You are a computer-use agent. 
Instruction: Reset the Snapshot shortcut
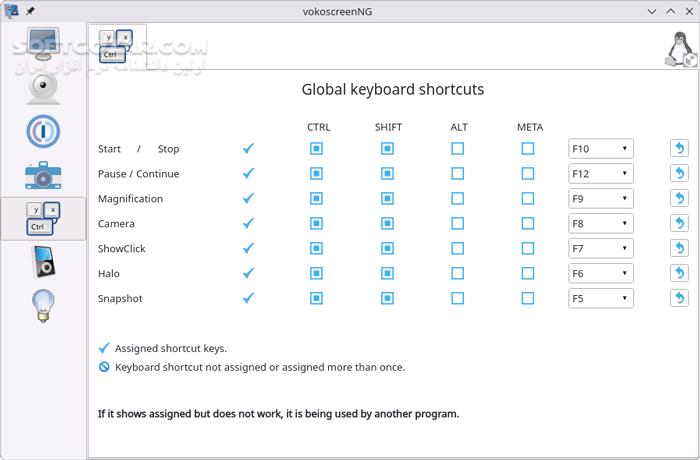coord(679,298)
